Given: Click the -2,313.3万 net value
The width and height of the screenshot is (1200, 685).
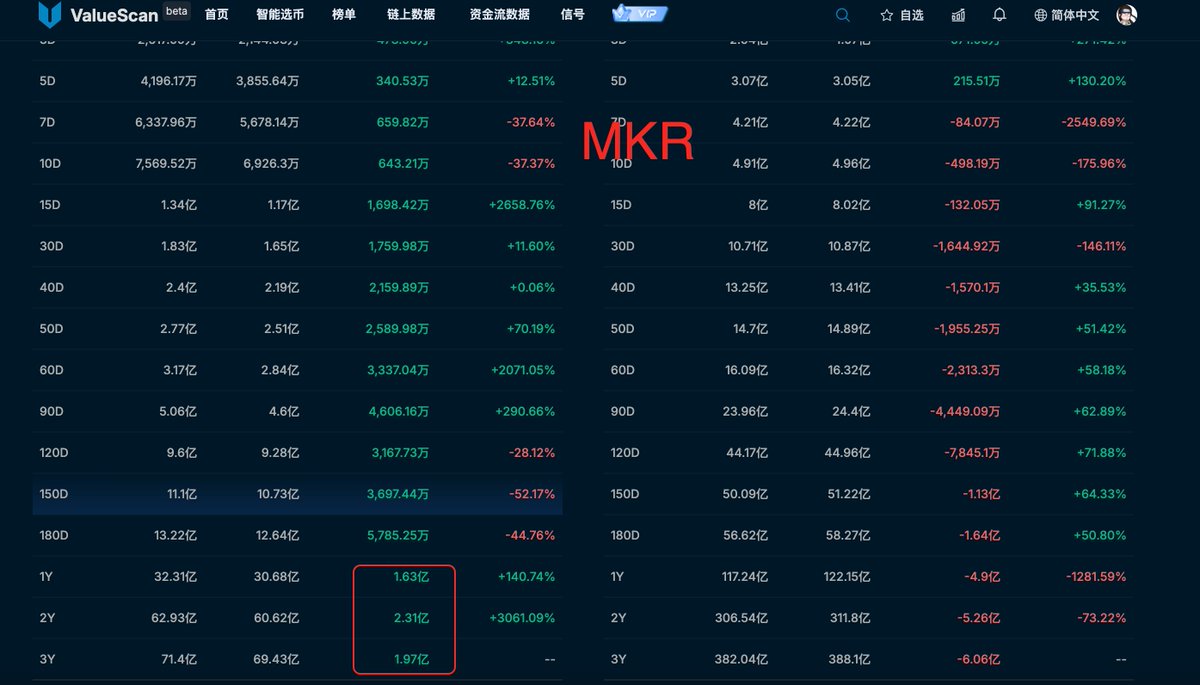Looking at the screenshot, I should pos(970,370).
